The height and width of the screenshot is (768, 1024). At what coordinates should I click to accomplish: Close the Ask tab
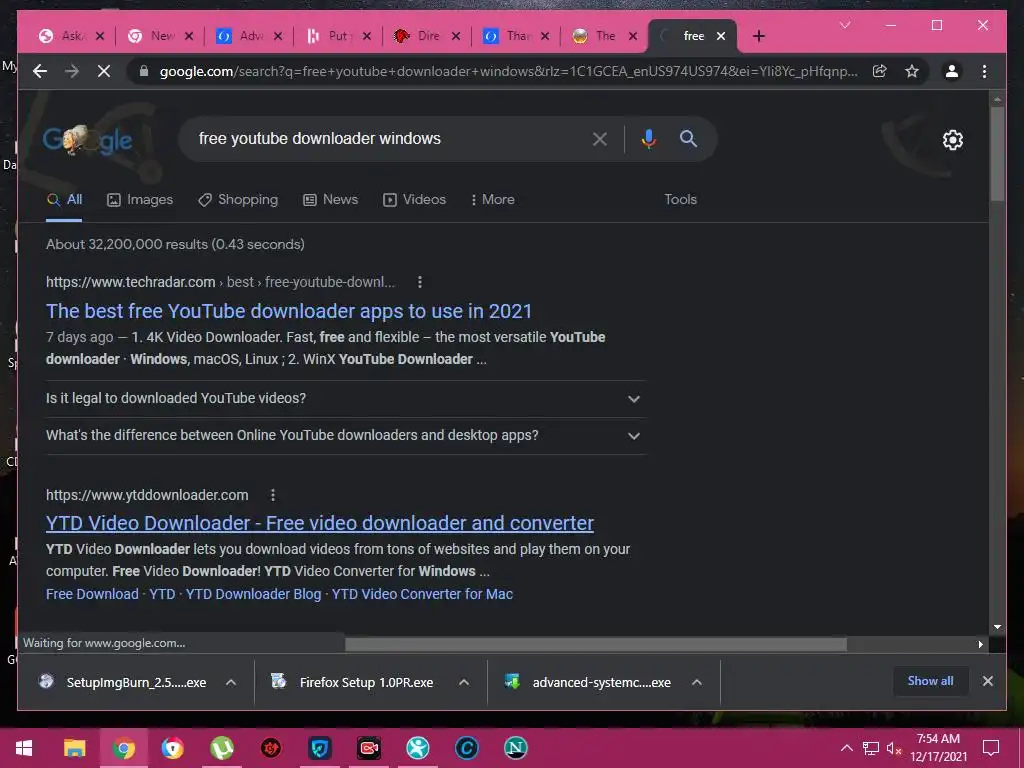pyautogui.click(x=100, y=36)
